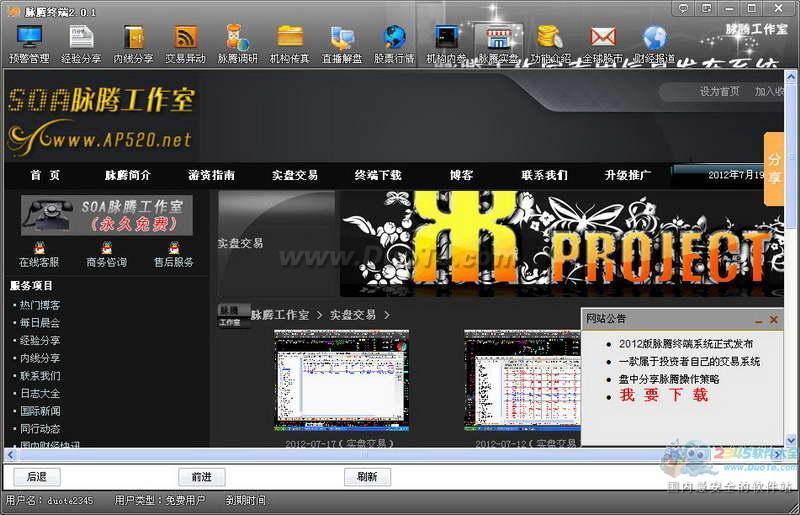The height and width of the screenshot is (515, 800).
Task: Minimize the 网站公告 popup panel
Action: (759, 321)
